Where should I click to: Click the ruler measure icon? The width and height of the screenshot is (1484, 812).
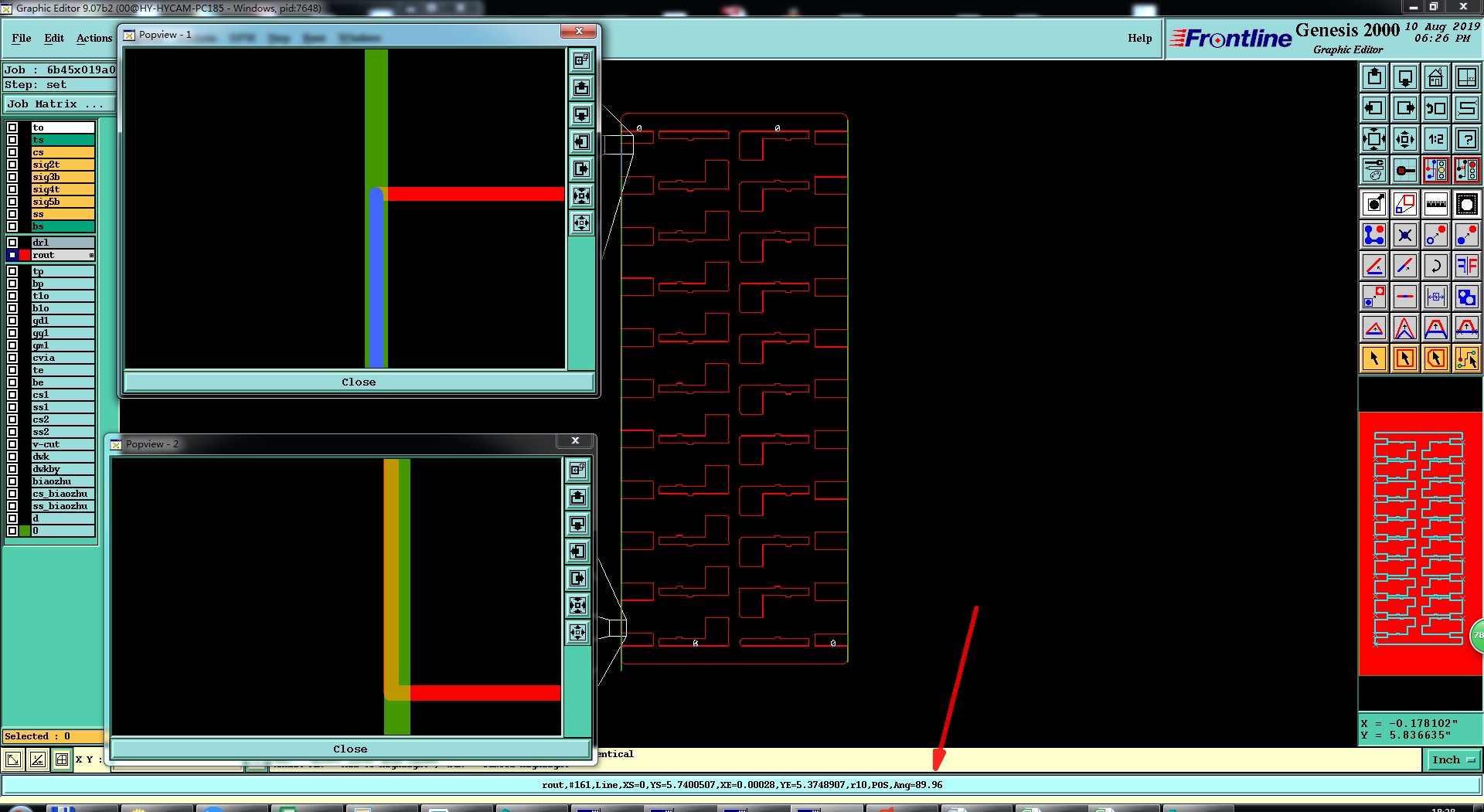(1436, 204)
